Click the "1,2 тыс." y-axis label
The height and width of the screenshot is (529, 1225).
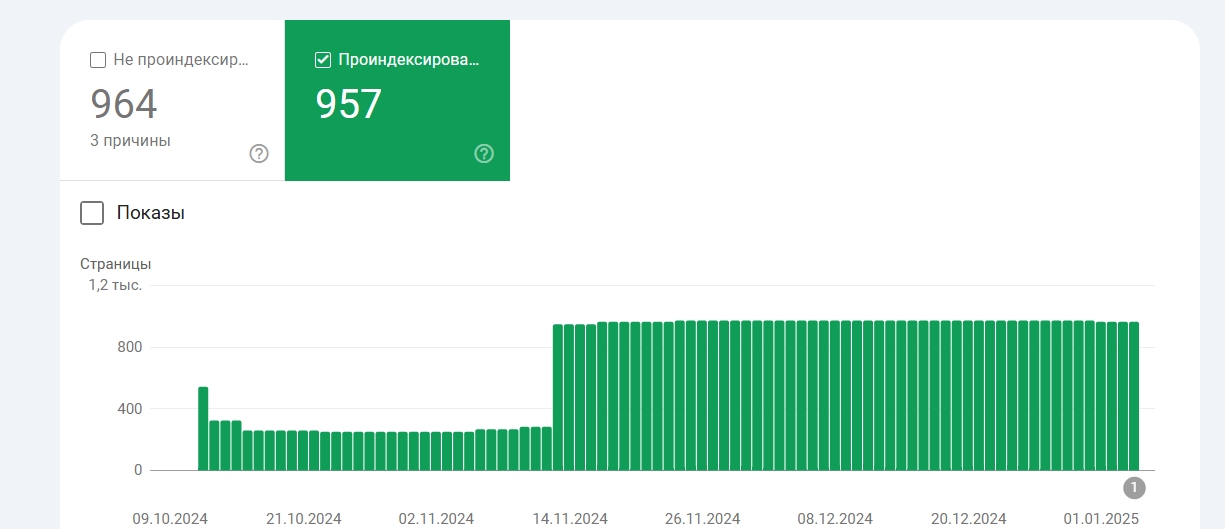tap(115, 285)
